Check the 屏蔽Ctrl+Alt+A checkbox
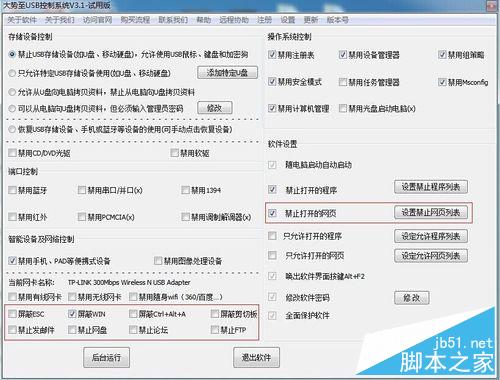Image resolution: width=500 pixels, height=380 pixels. coord(133,314)
